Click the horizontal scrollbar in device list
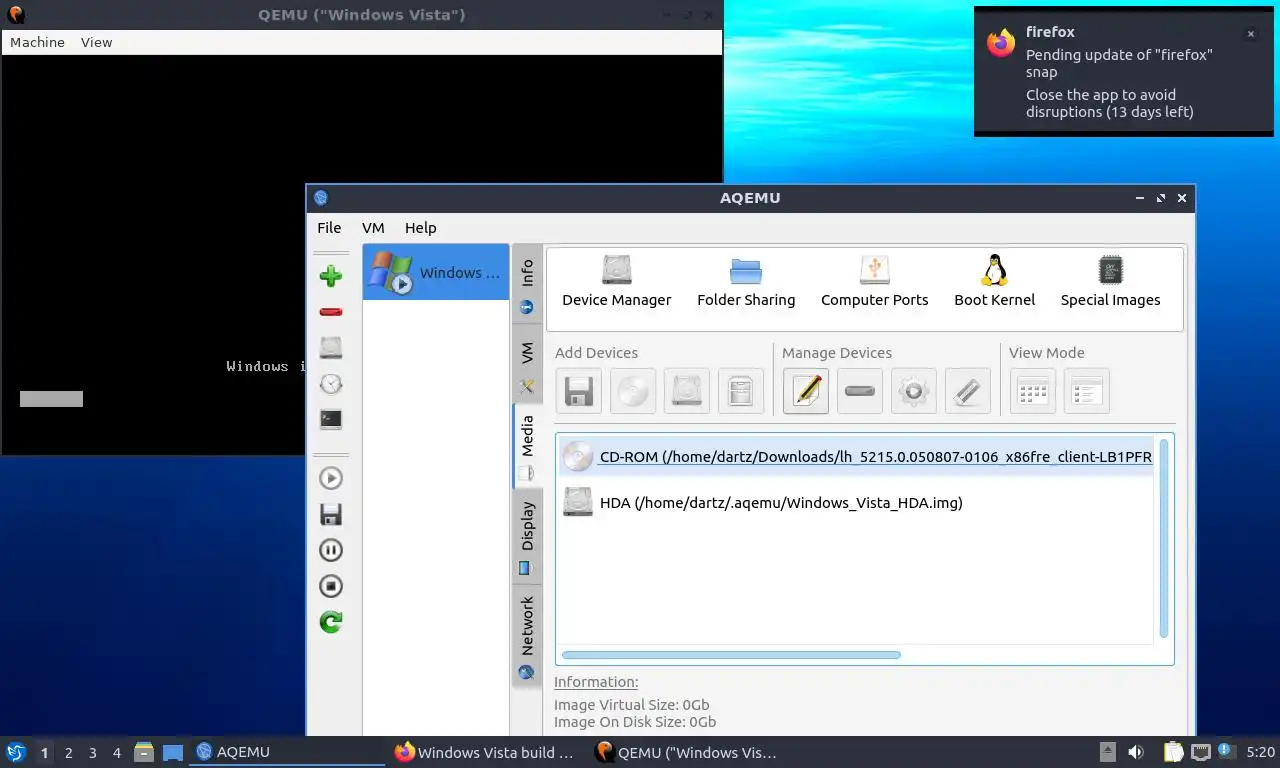 tap(731, 655)
